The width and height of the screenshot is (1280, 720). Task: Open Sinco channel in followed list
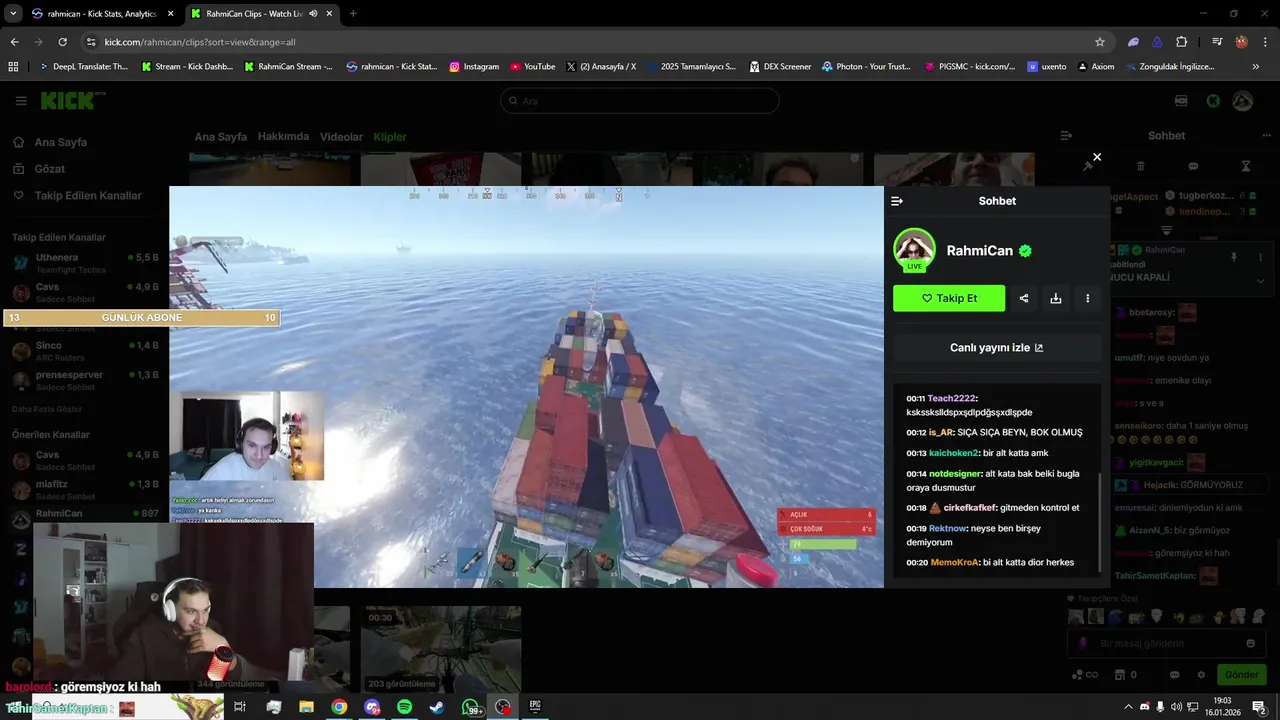pyautogui.click(x=85, y=351)
